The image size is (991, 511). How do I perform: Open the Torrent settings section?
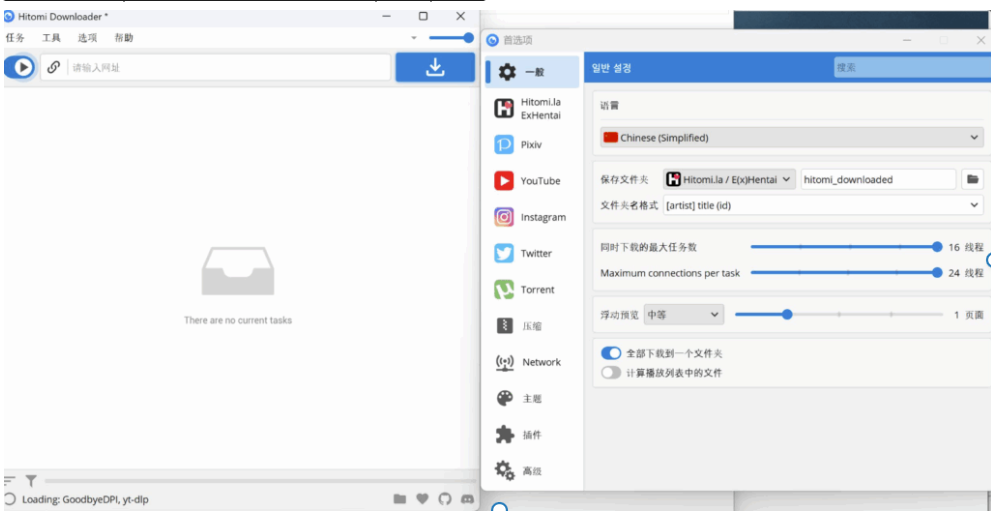tap(532, 289)
